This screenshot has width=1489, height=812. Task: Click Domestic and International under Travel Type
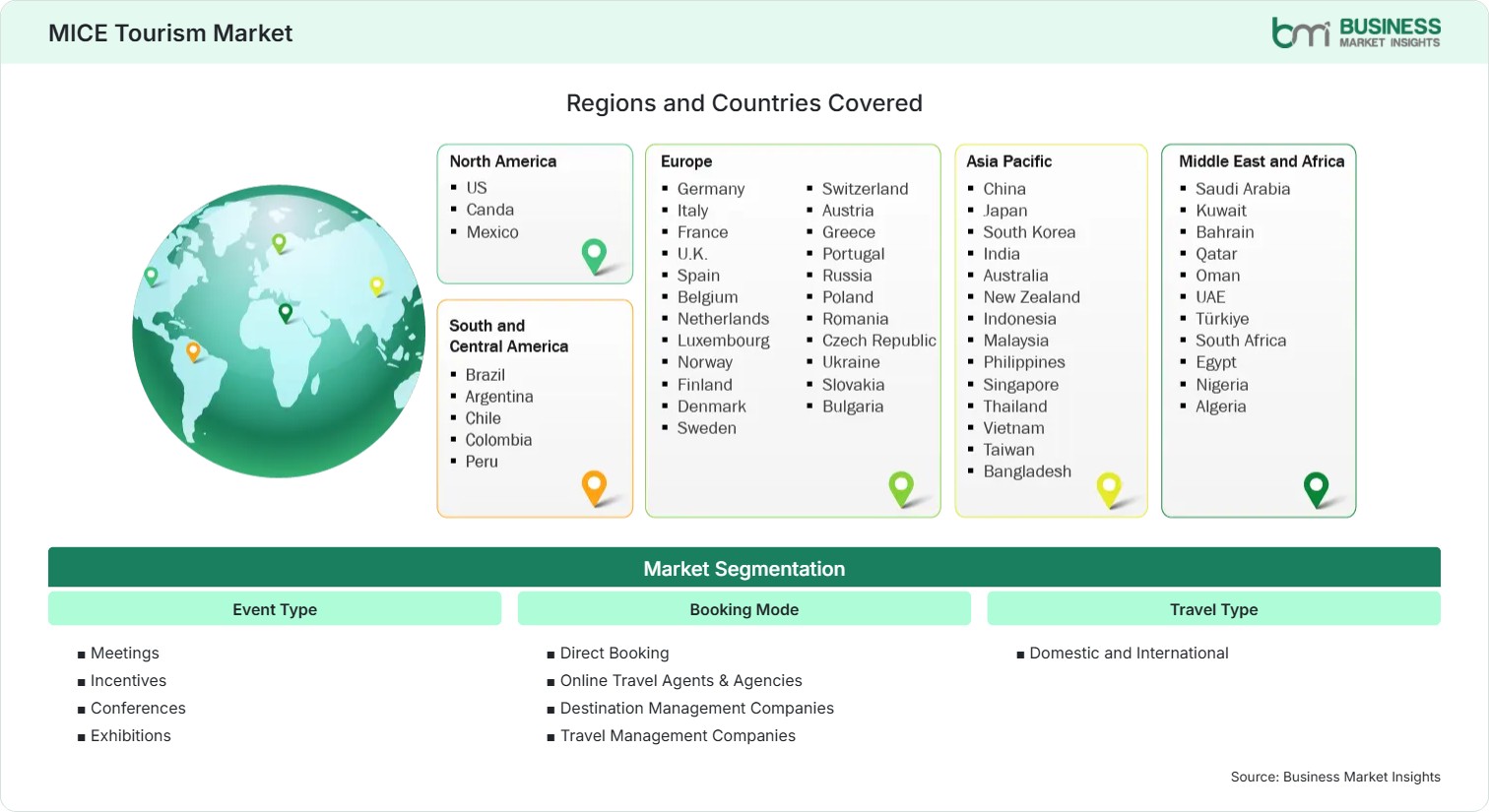tap(1129, 653)
